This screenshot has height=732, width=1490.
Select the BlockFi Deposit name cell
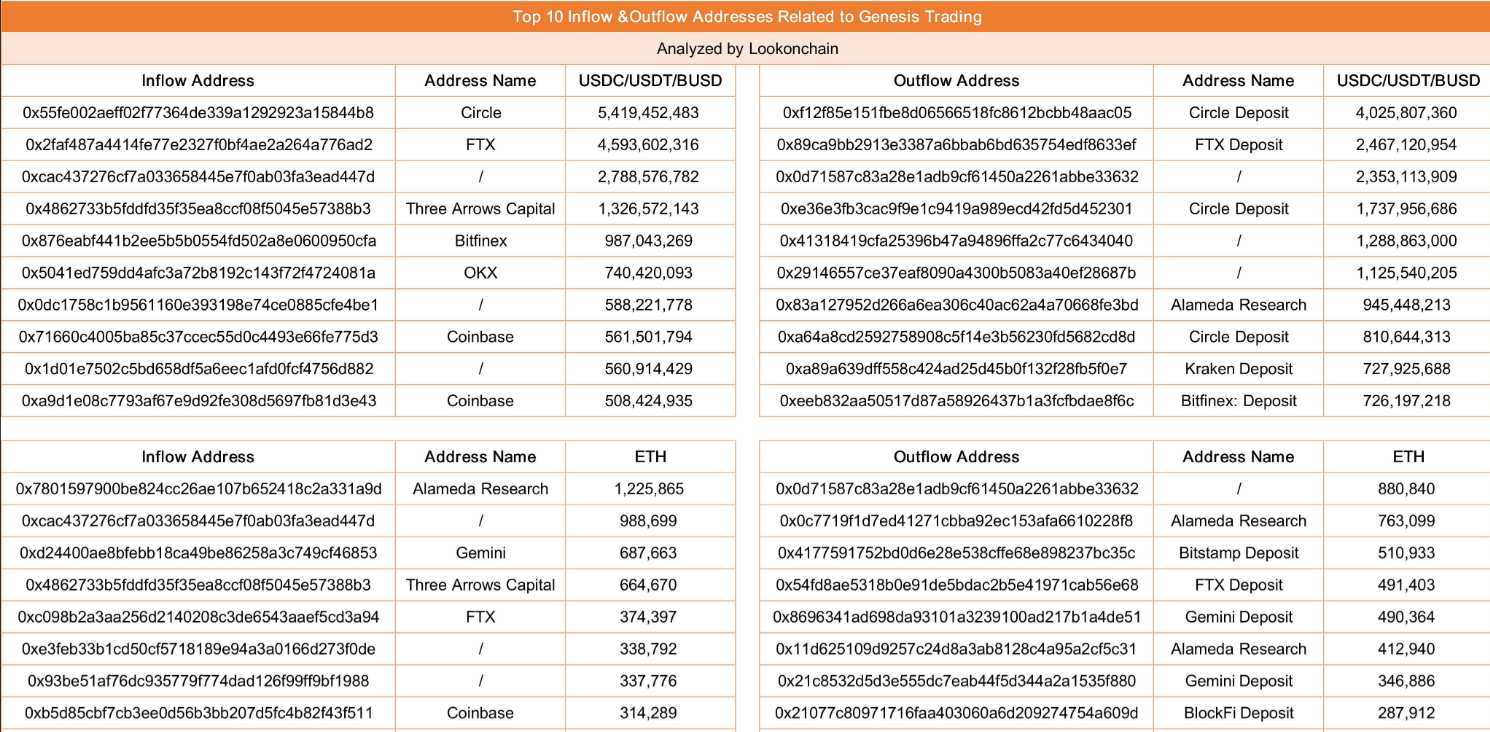[x=1238, y=713]
